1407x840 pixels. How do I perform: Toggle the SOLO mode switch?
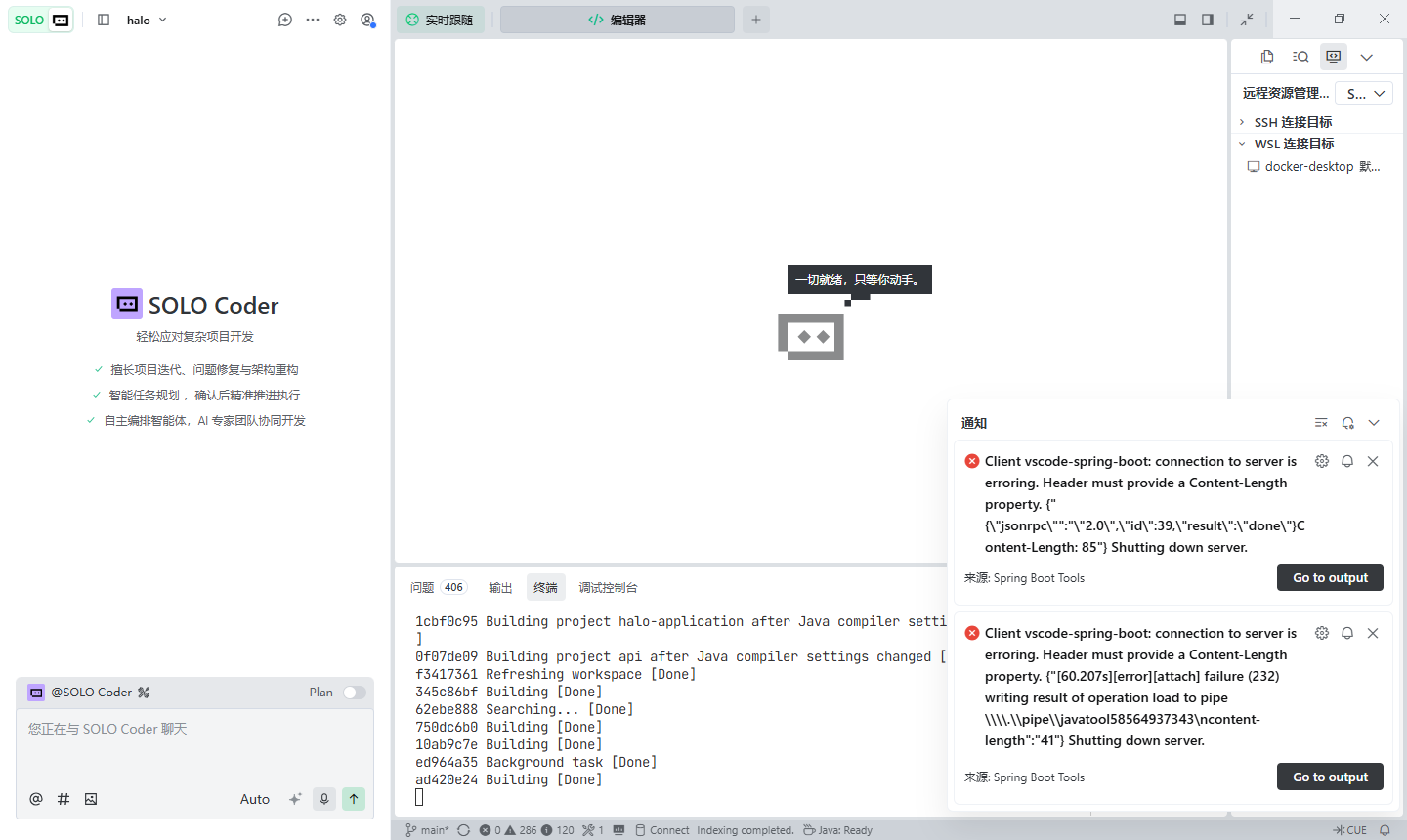[41, 20]
